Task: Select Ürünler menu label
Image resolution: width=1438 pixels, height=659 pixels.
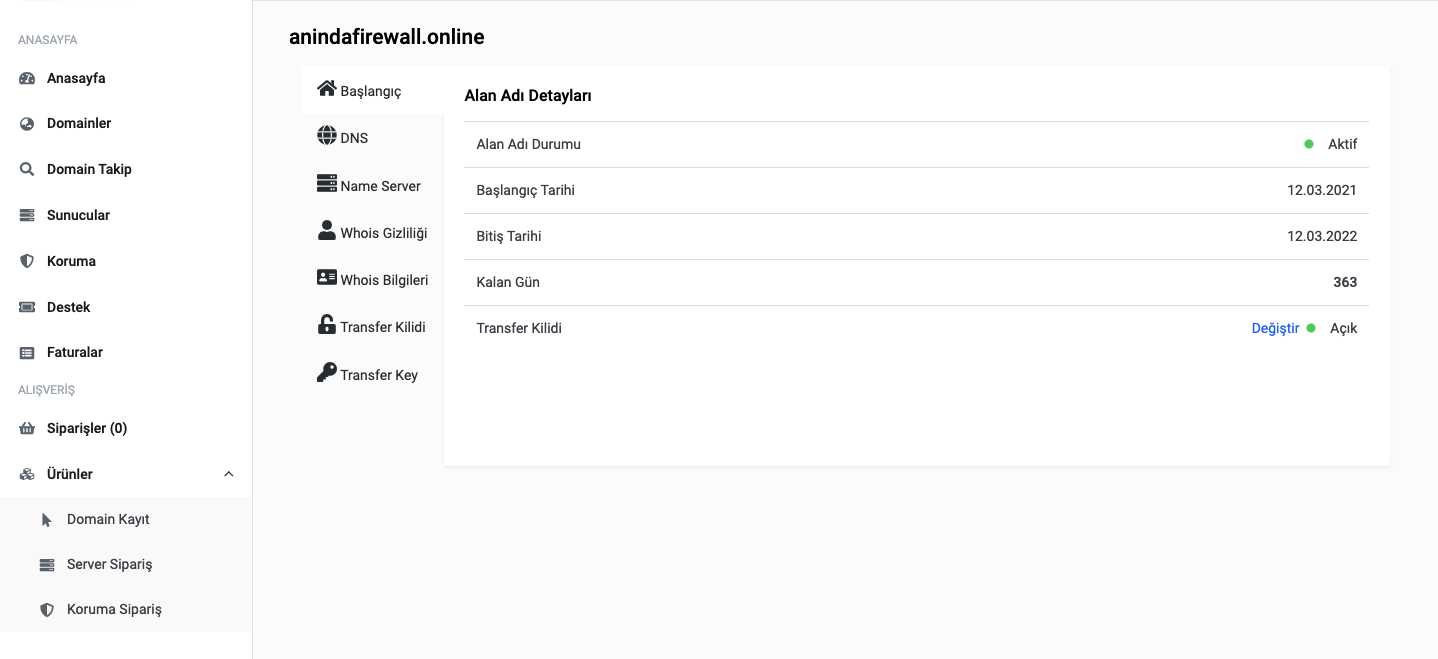Action: pos(70,474)
